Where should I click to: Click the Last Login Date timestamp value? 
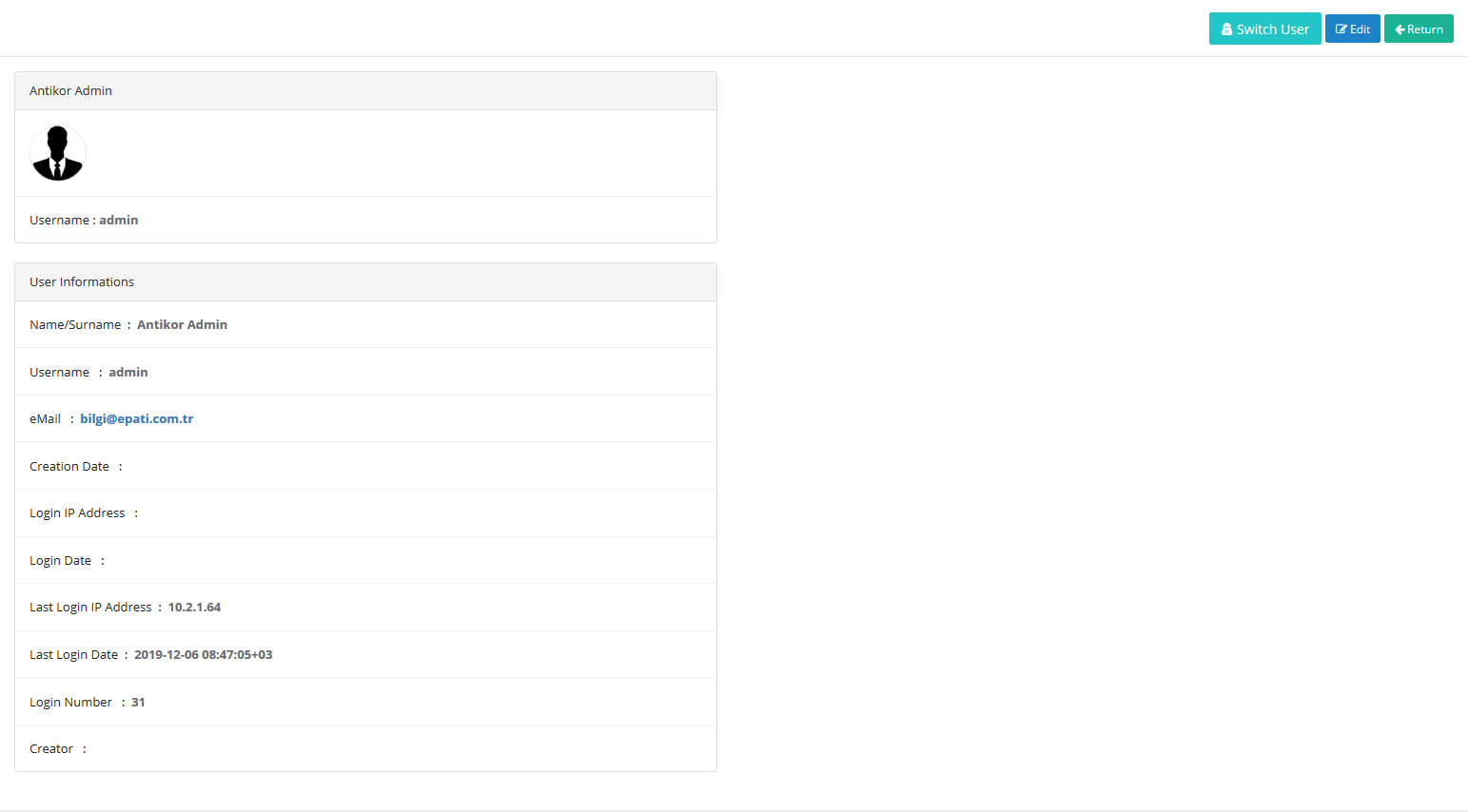204,654
